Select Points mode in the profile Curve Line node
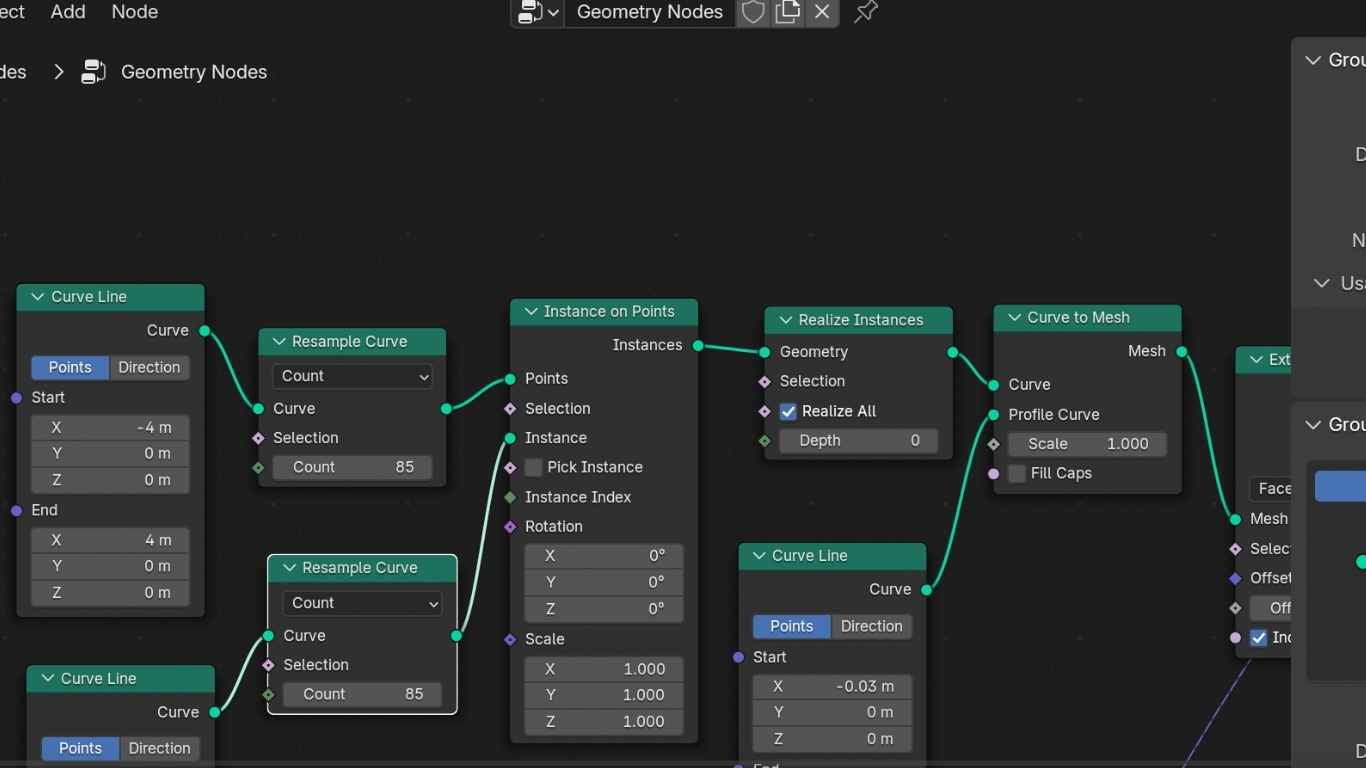 [x=791, y=626]
